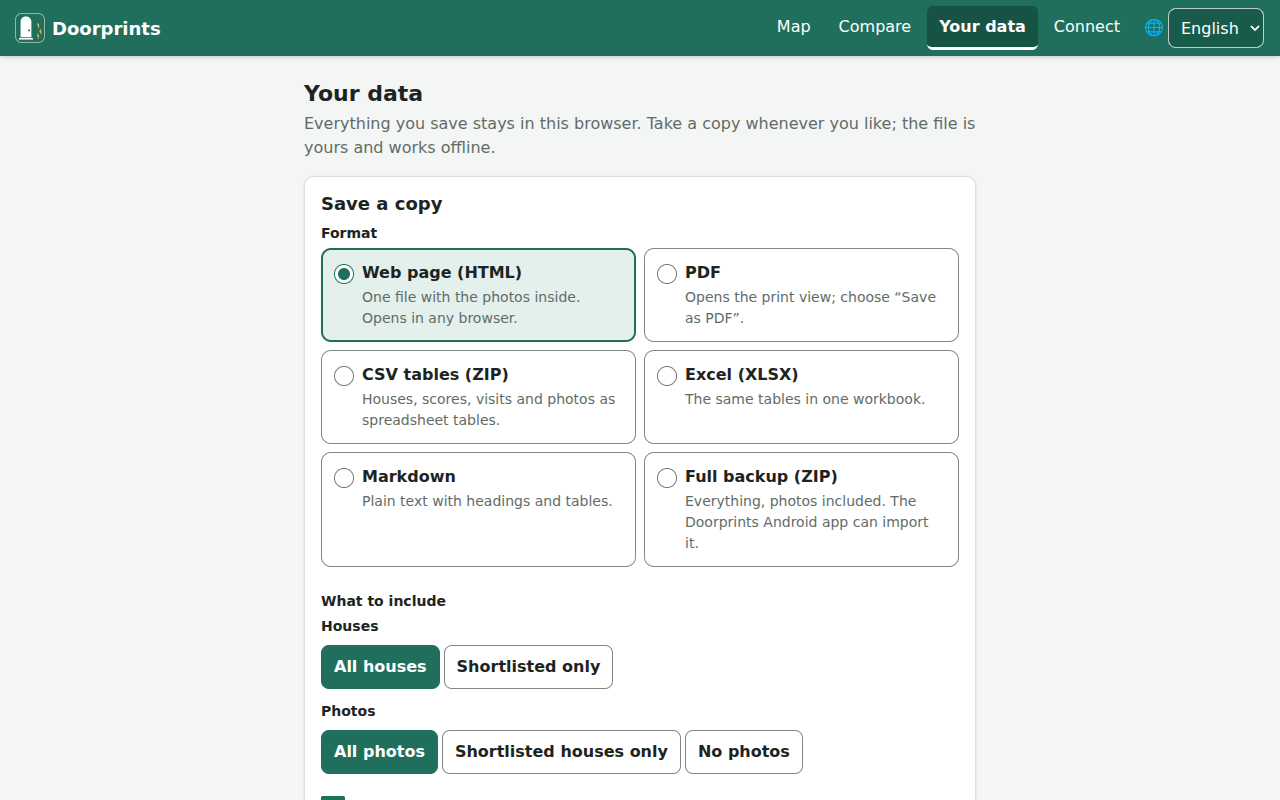This screenshot has height=800, width=1280.
Task: Click the Doorprints brand name
Action: [x=106, y=29]
